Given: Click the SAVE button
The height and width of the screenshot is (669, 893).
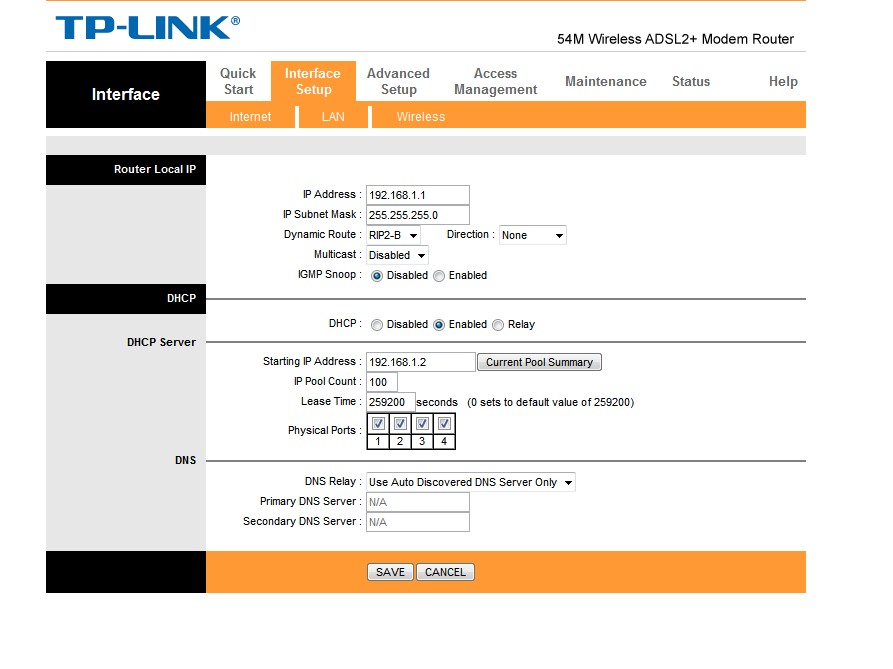Looking at the screenshot, I should tap(390, 572).
